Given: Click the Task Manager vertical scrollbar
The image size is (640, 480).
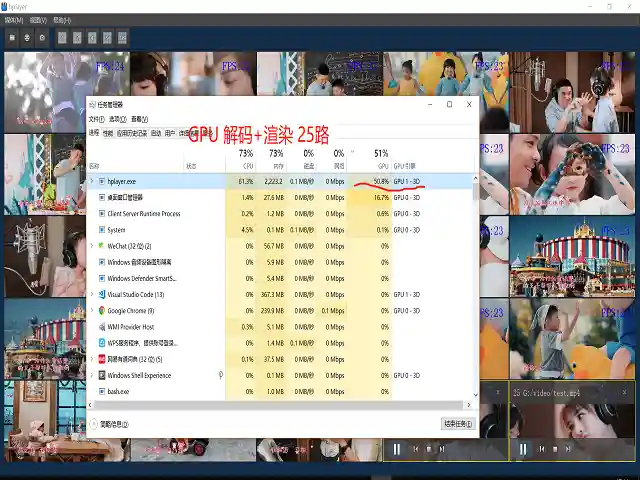Looking at the screenshot, I should click(476, 280).
